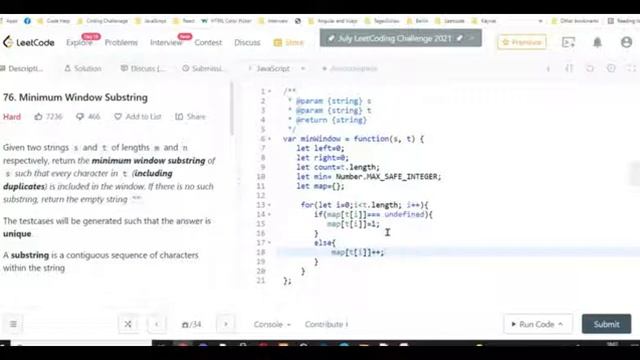Screen dimensions: 640x360
Task: Open the problem list hamburger icon
Action: coord(13,324)
